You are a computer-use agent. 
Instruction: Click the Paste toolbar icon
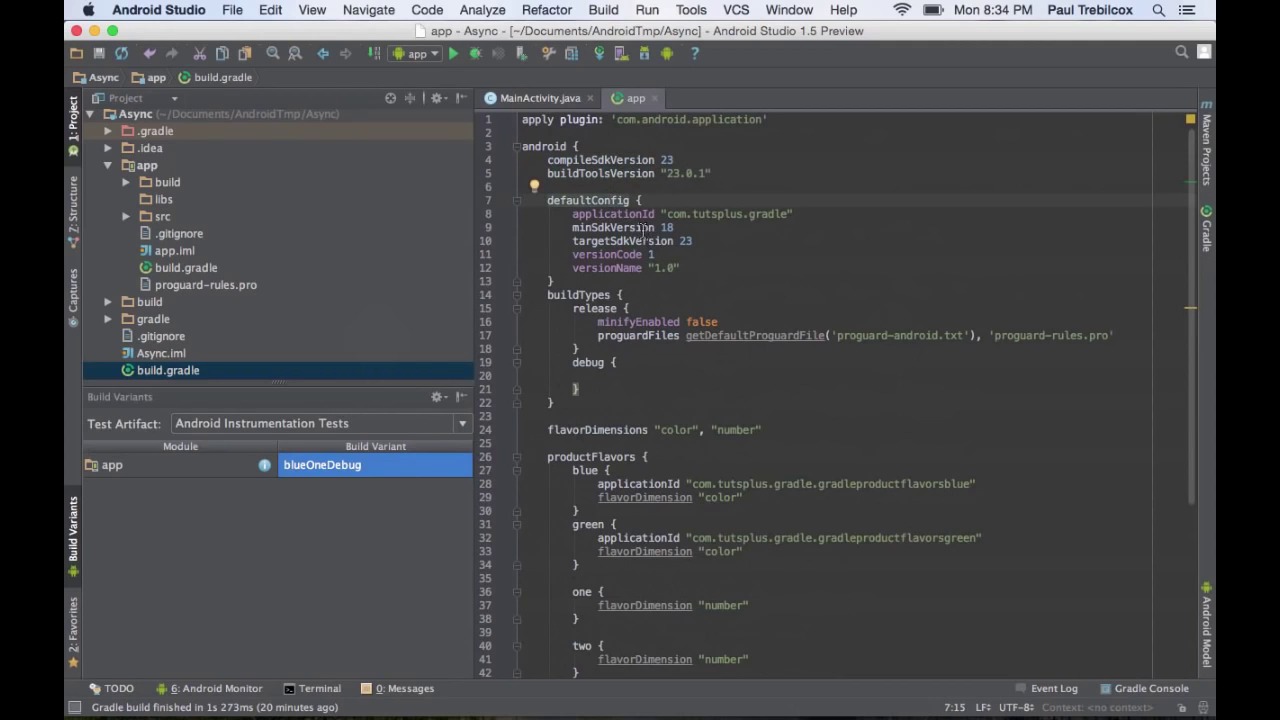click(x=245, y=54)
